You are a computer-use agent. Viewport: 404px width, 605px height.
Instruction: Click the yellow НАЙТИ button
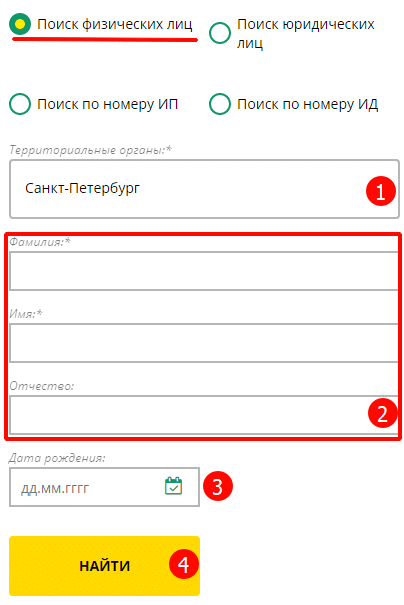point(105,566)
